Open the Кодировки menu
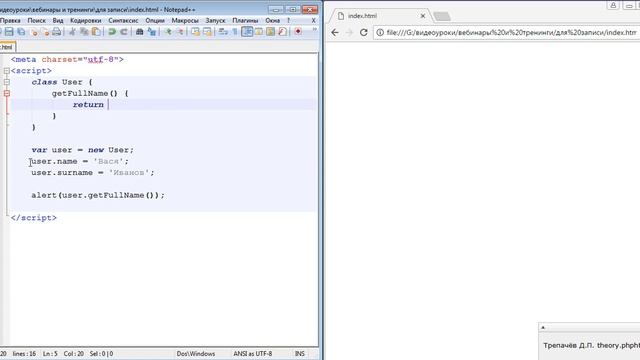 (85, 20)
